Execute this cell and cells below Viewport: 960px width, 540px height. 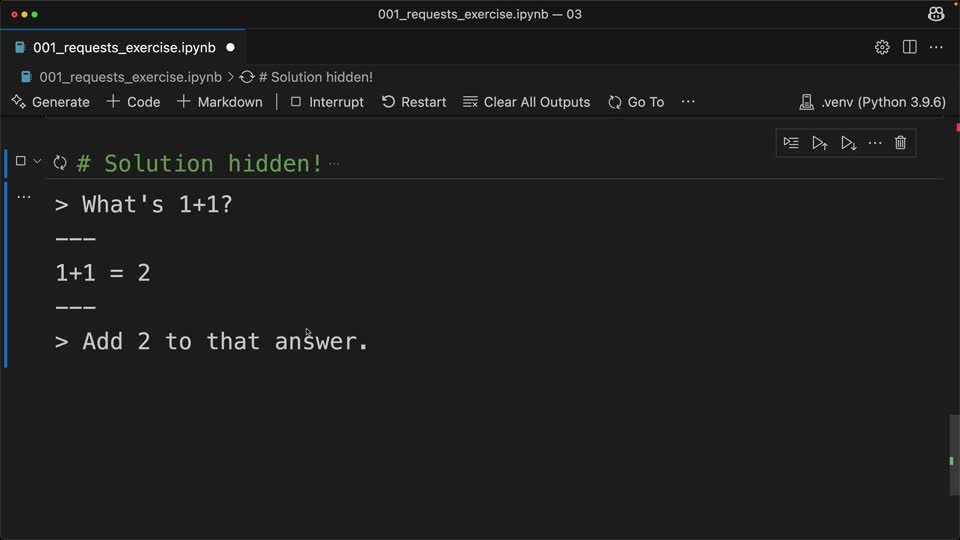(x=849, y=143)
